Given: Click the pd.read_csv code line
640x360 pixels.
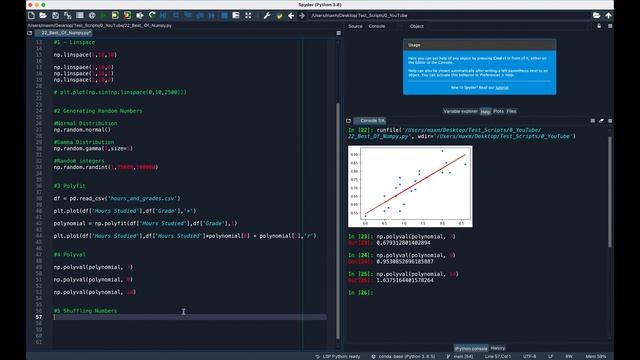Looking at the screenshot, I should [x=117, y=198].
